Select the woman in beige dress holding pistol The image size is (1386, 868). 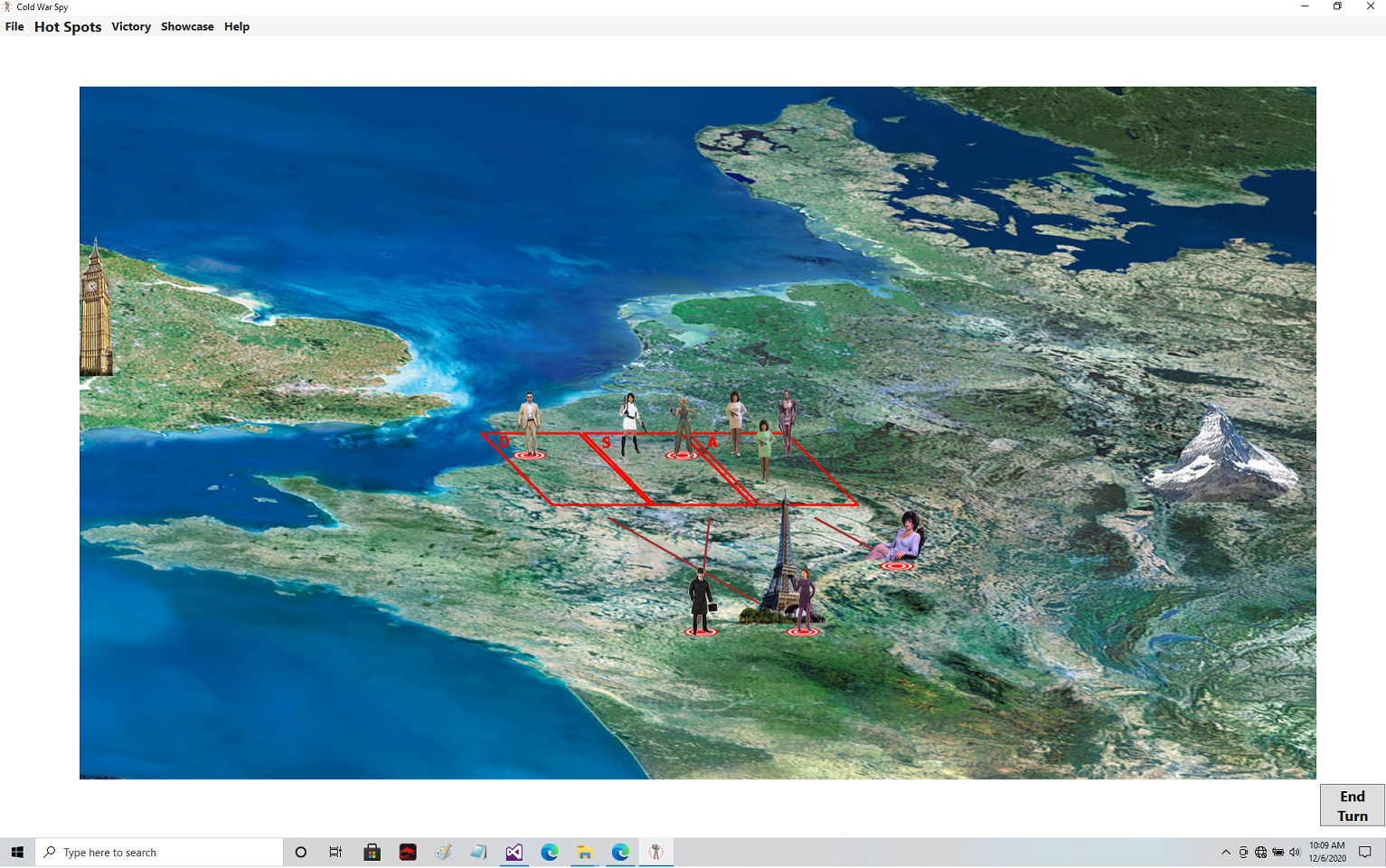click(x=736, y=422)
